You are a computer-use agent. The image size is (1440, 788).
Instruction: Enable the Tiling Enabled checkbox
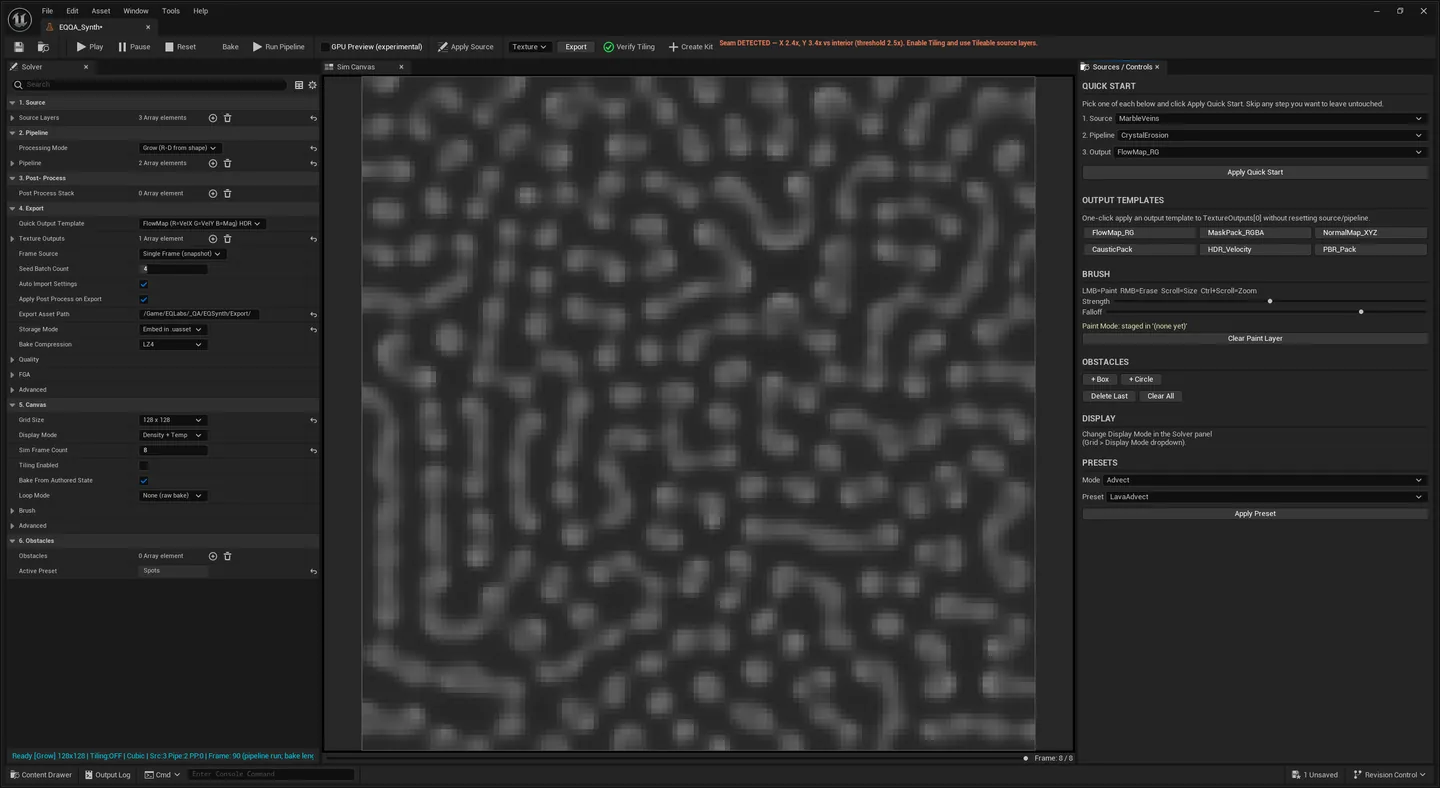pyautogui.click(x=144, y=465)
